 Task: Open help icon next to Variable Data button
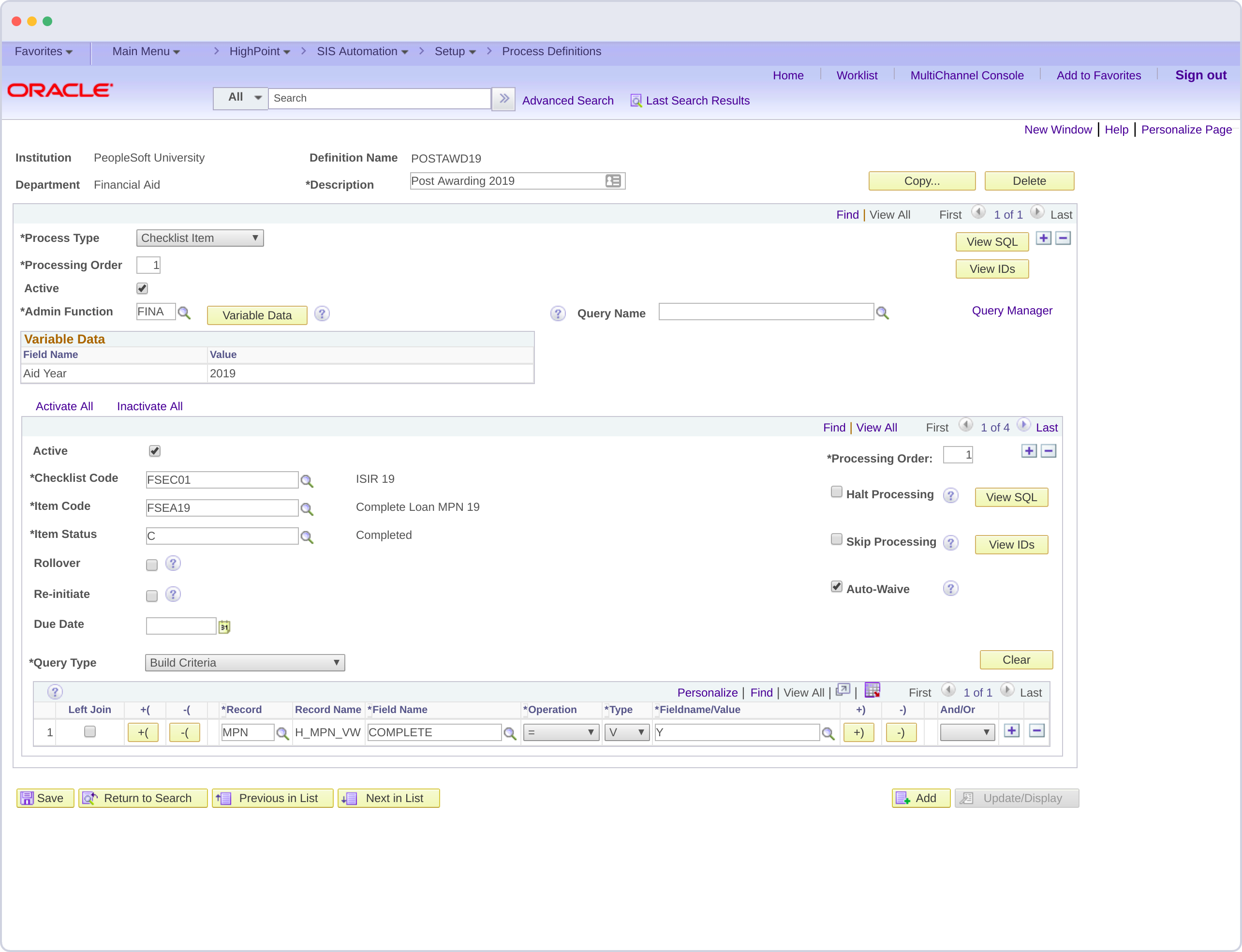tap(322, 313)
